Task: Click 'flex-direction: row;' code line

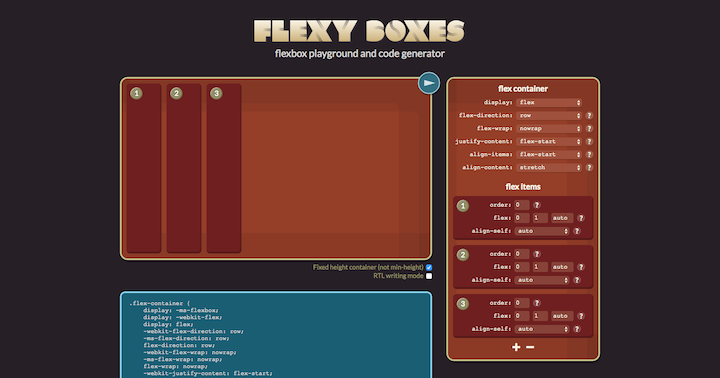Action: [x=179, y=345]
